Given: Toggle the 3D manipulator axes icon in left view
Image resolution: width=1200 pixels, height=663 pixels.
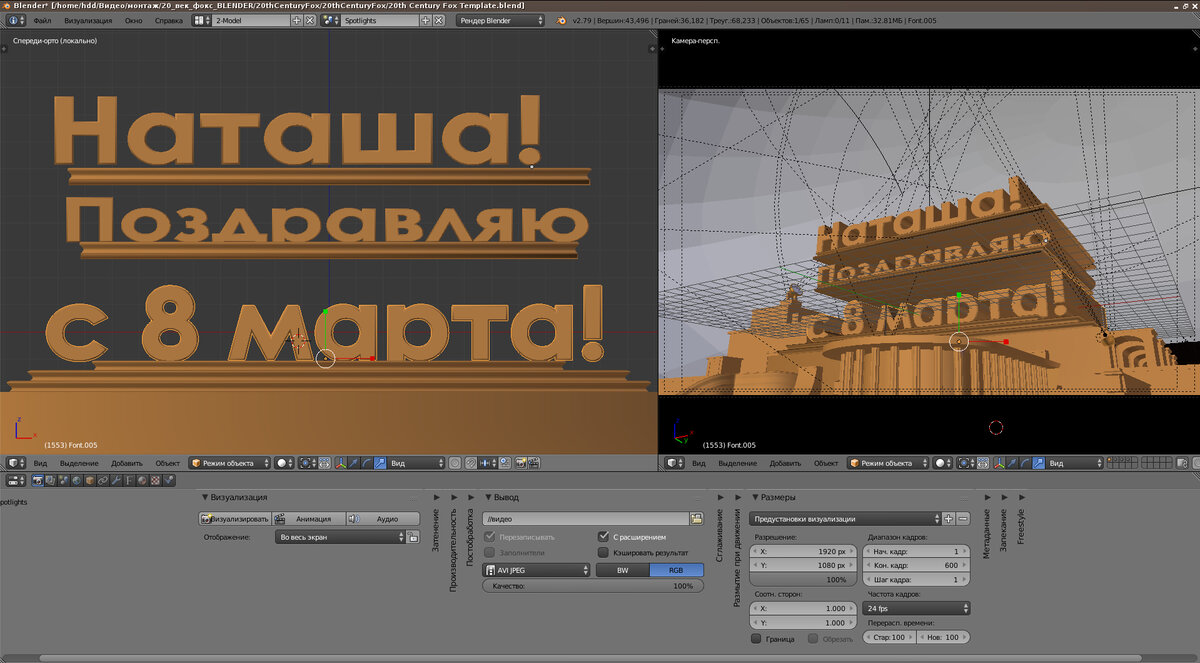Looking at the screenshot, I should (340, 463).
